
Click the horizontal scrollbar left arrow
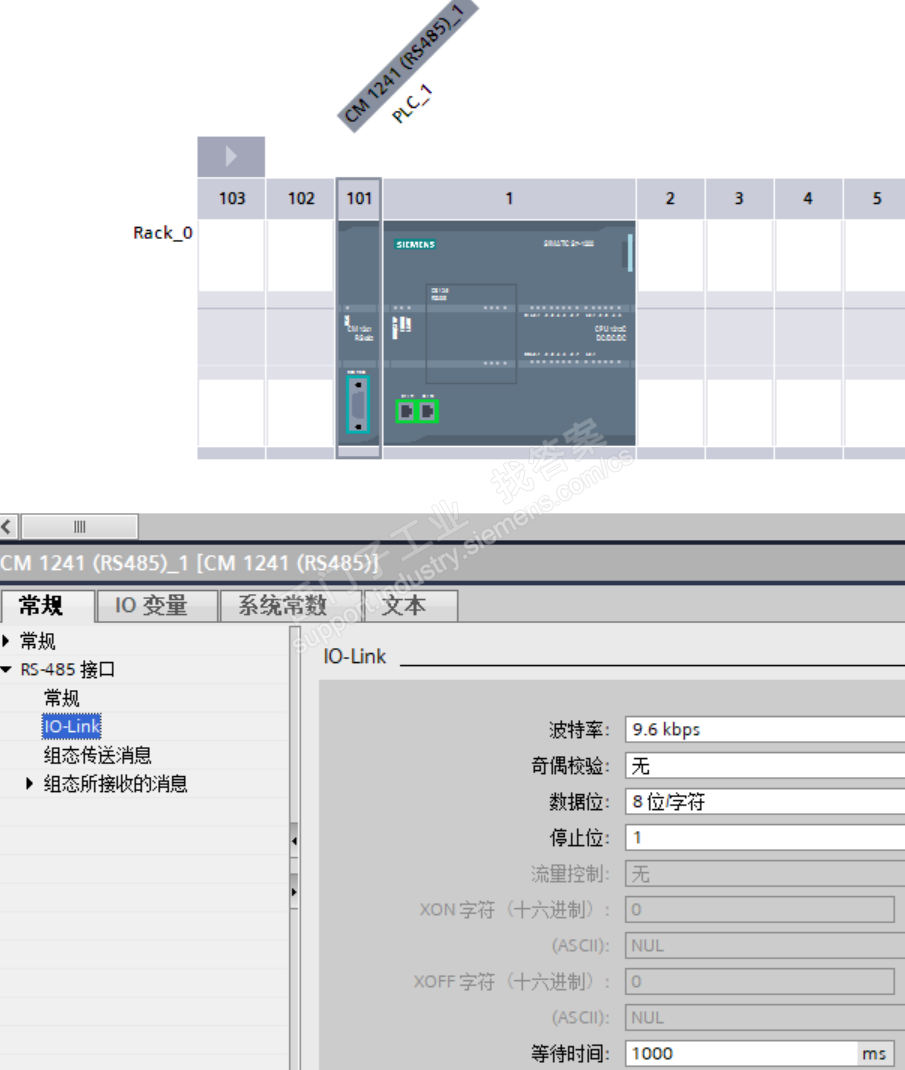coord(8,526)
